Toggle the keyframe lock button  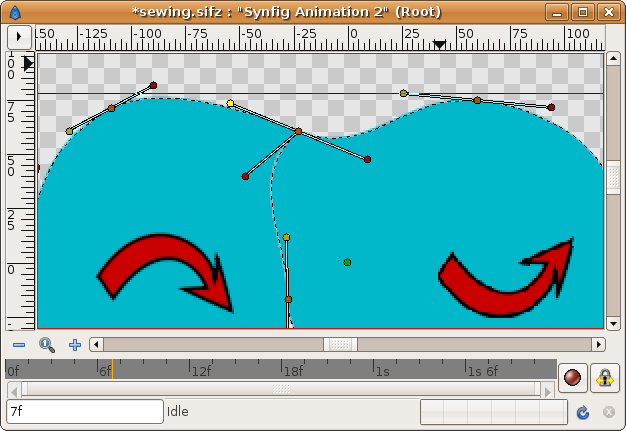[605, 378]
